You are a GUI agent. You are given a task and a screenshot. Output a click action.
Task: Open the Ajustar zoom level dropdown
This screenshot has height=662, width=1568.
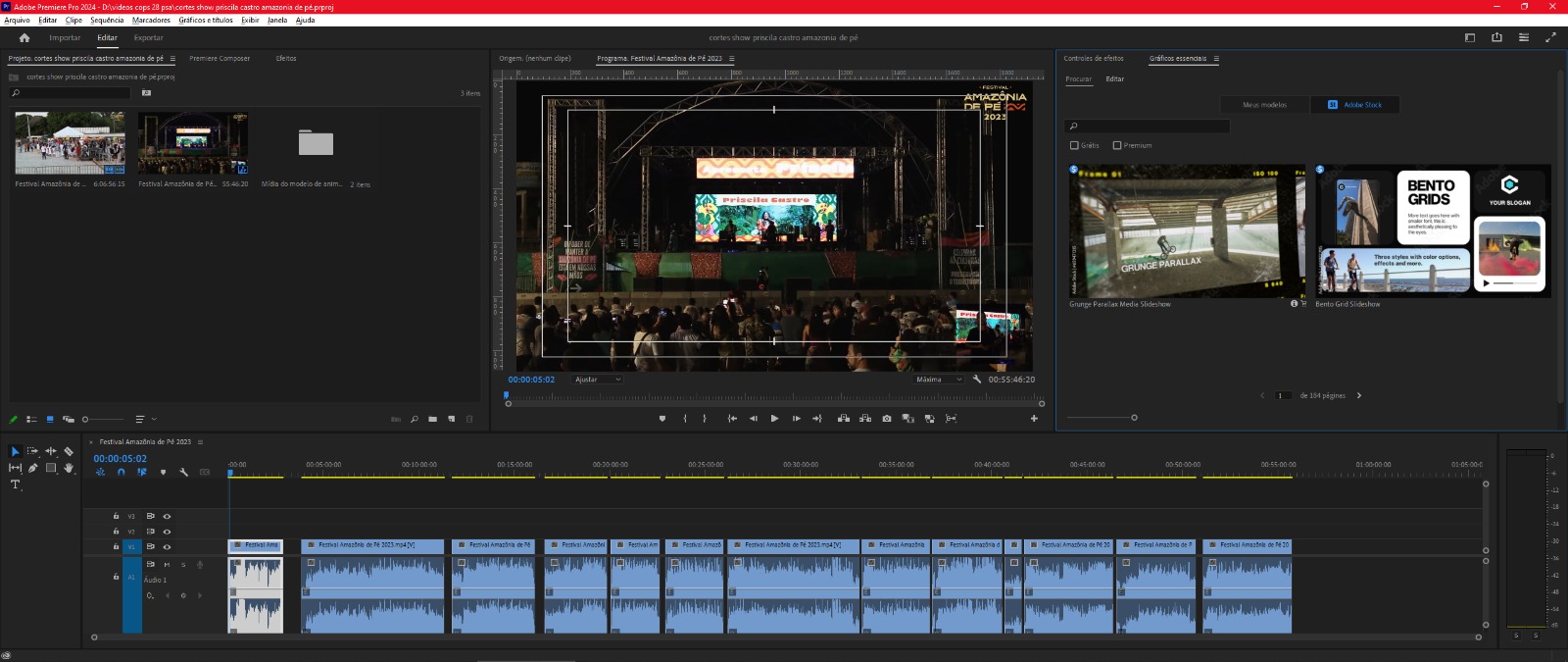coord(598,380)
